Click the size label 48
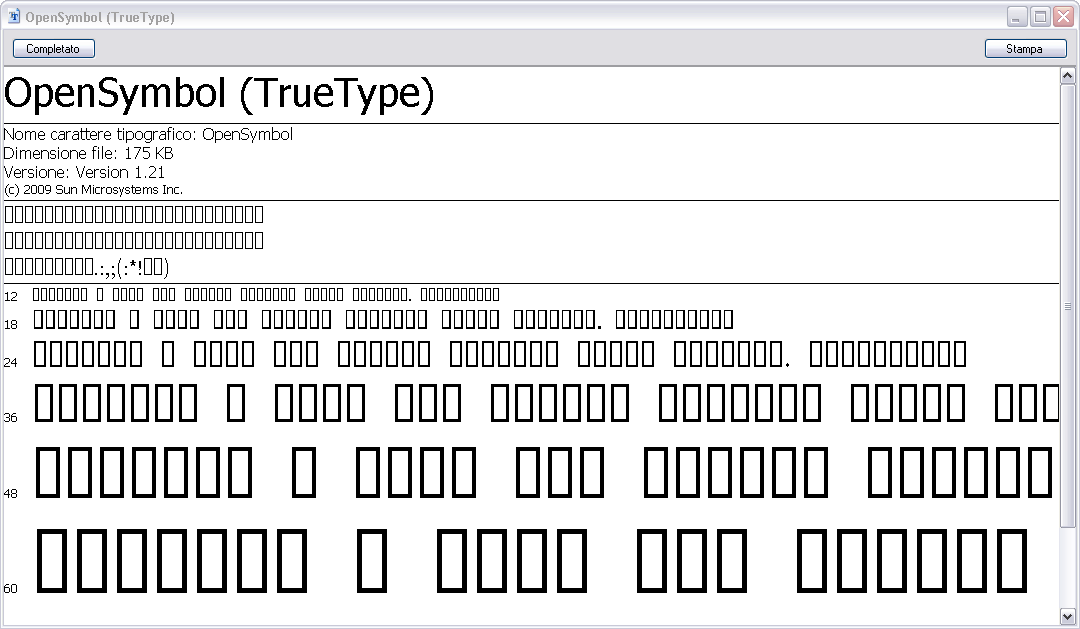Screen dimensions: 1080x629 click(10, 493)
